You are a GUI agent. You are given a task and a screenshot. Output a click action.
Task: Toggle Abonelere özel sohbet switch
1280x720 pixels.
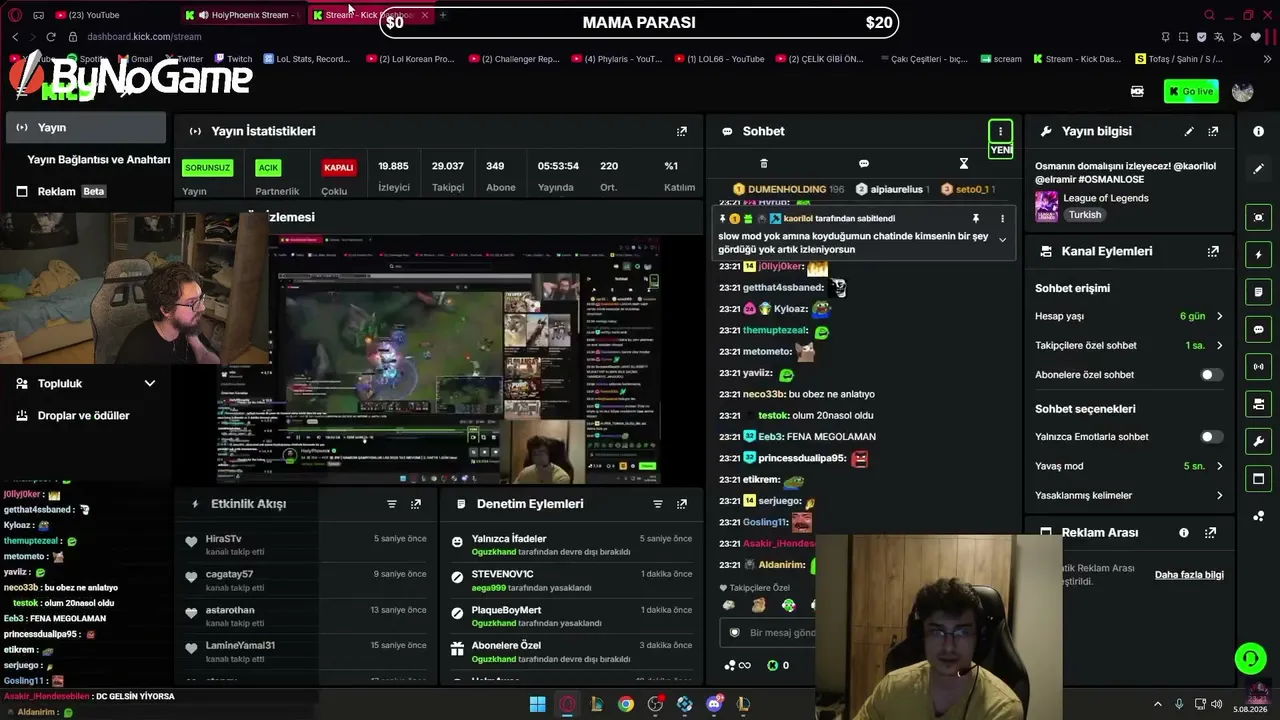pyautogui.click(x=1210, y=375)
